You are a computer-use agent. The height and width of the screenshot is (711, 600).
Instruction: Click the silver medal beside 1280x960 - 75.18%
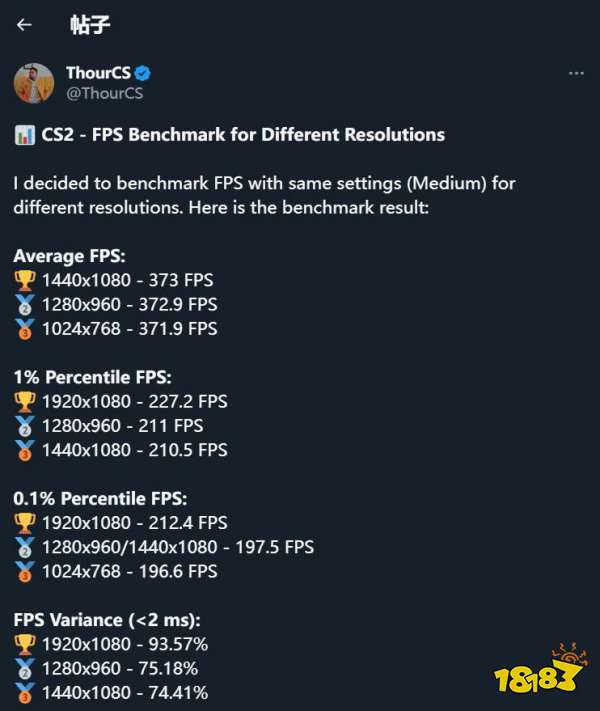point(25,669)
